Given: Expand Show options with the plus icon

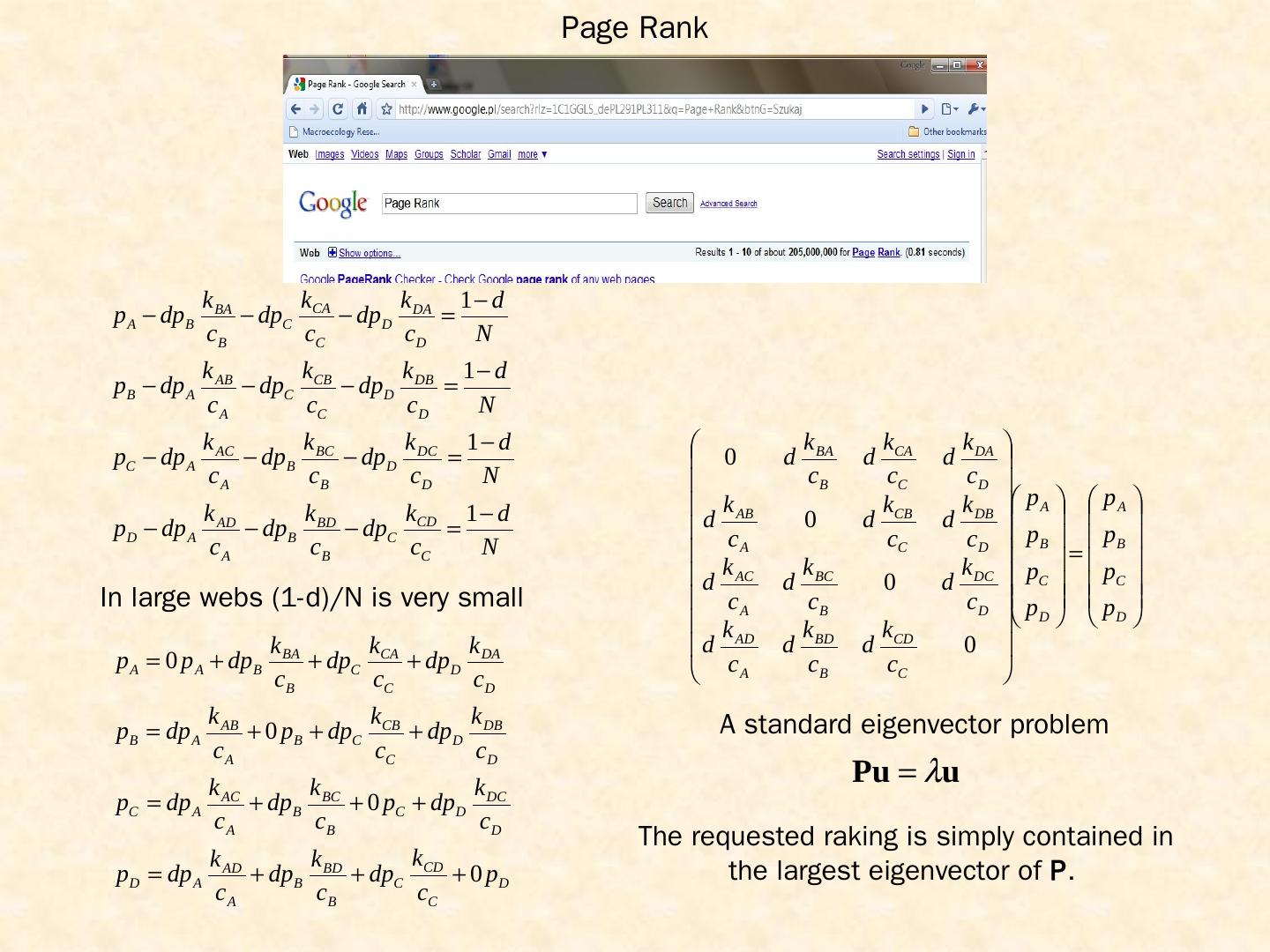Looking at the screenshot, I should point(332,253).
